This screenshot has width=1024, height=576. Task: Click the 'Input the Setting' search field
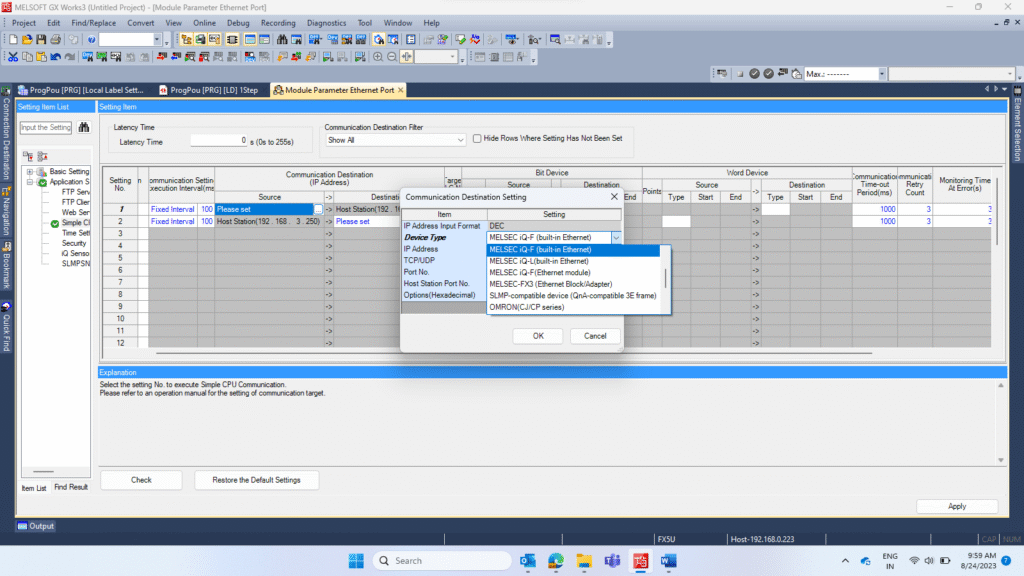coord(46,128)
